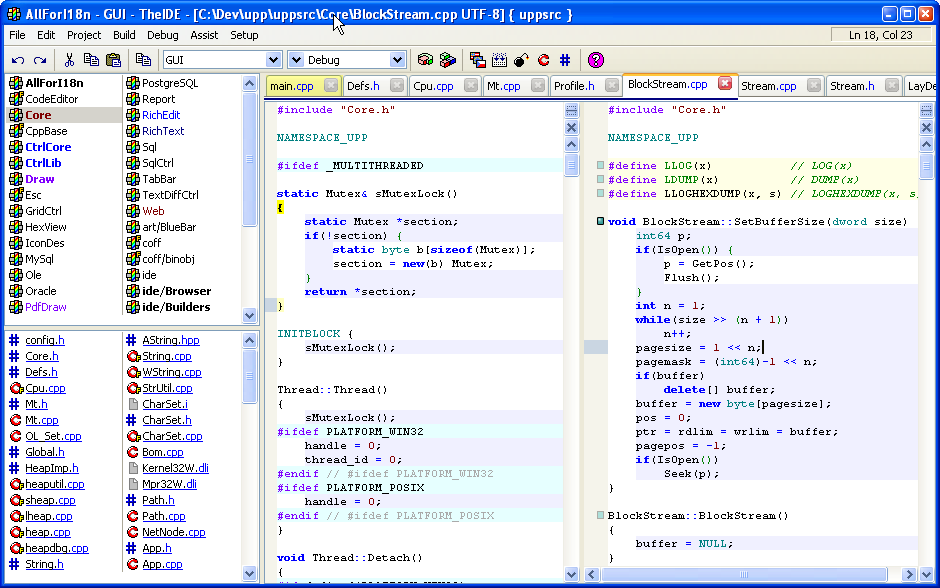Open Path.cpp from the file list
Screen dimensions: 940x588
pyautogui.click(x=163, y=516)
